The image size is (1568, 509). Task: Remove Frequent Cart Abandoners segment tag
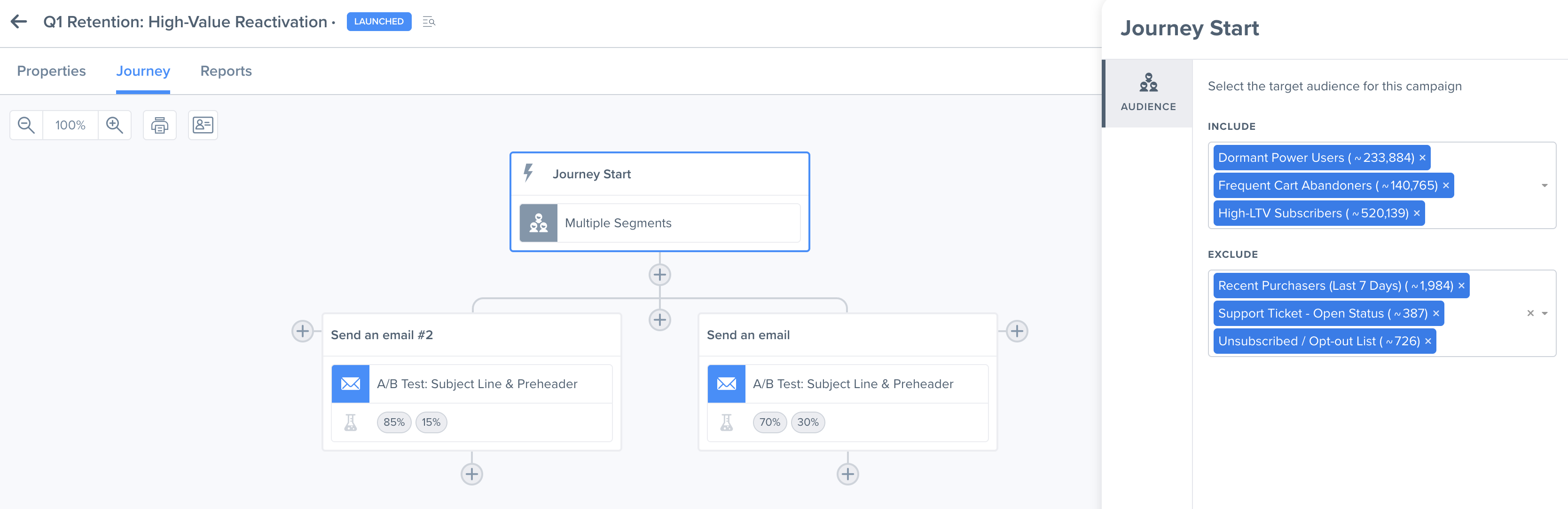click(x=1446, y=186)
